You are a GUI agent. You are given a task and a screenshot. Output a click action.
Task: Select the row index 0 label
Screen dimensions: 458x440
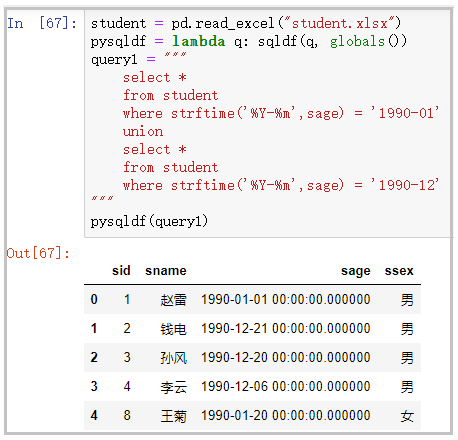(94, 299)
